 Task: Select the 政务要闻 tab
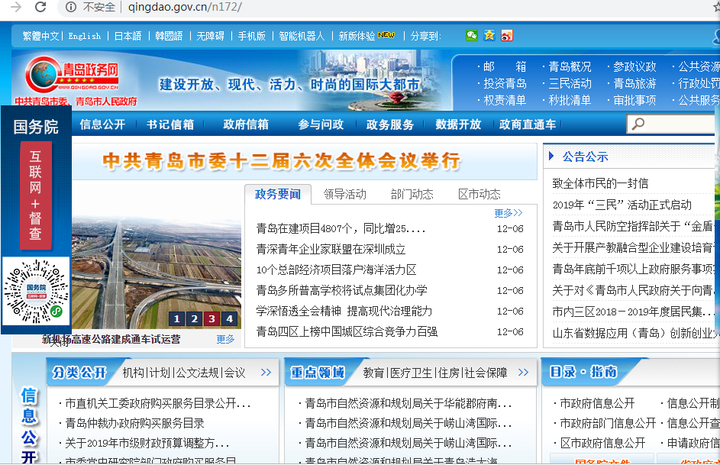[278, 194]
